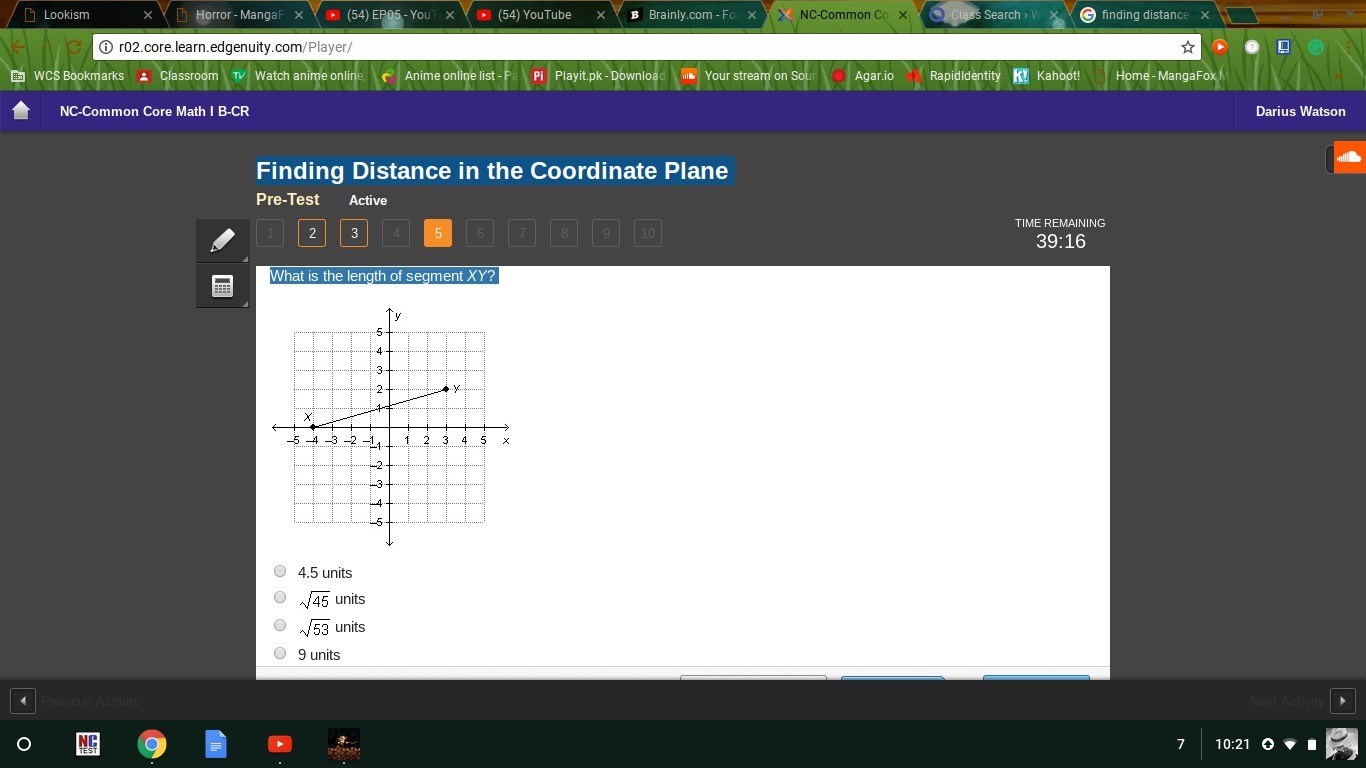Open the orange SoundCloud side widget

coord(1348,157)
